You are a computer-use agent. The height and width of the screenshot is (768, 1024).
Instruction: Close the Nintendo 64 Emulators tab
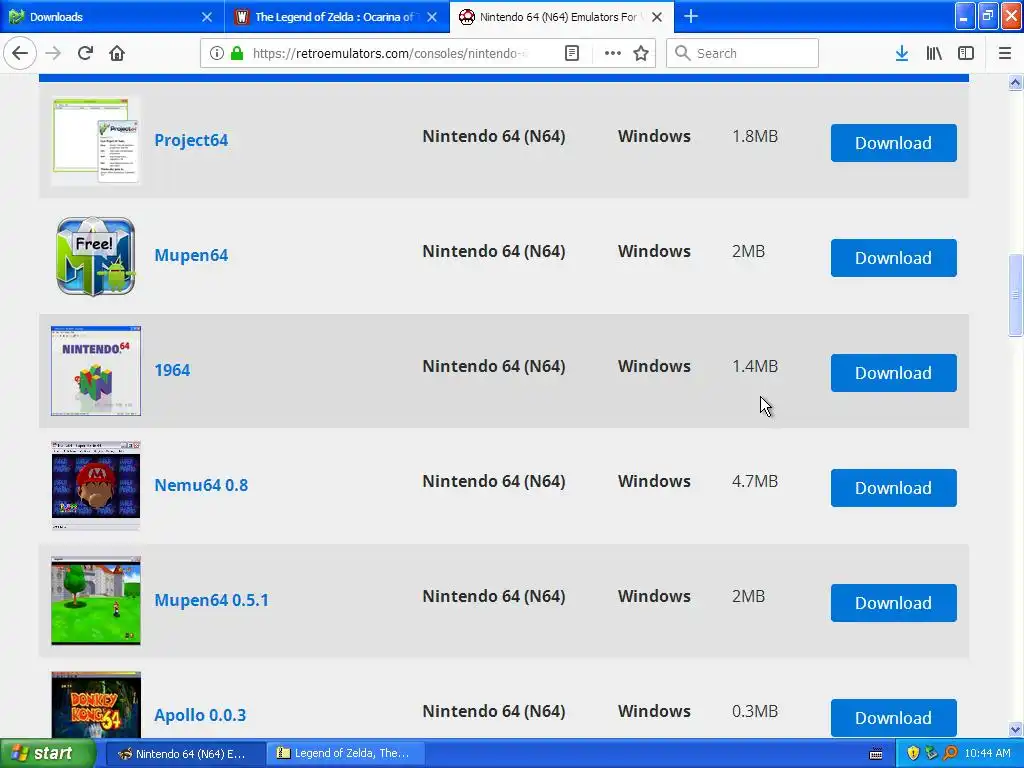pyautogui.click(x=658, y=17)
